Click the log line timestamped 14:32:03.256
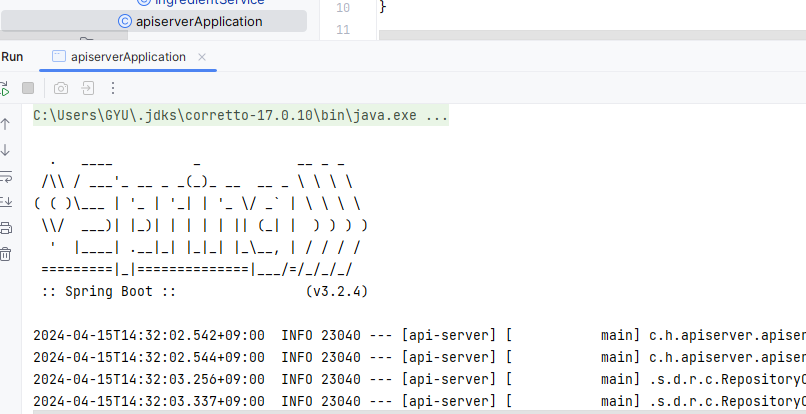Image resolution: width=806 pixels, height=414 pixels. pyautogui.click(x=419, y=379)
